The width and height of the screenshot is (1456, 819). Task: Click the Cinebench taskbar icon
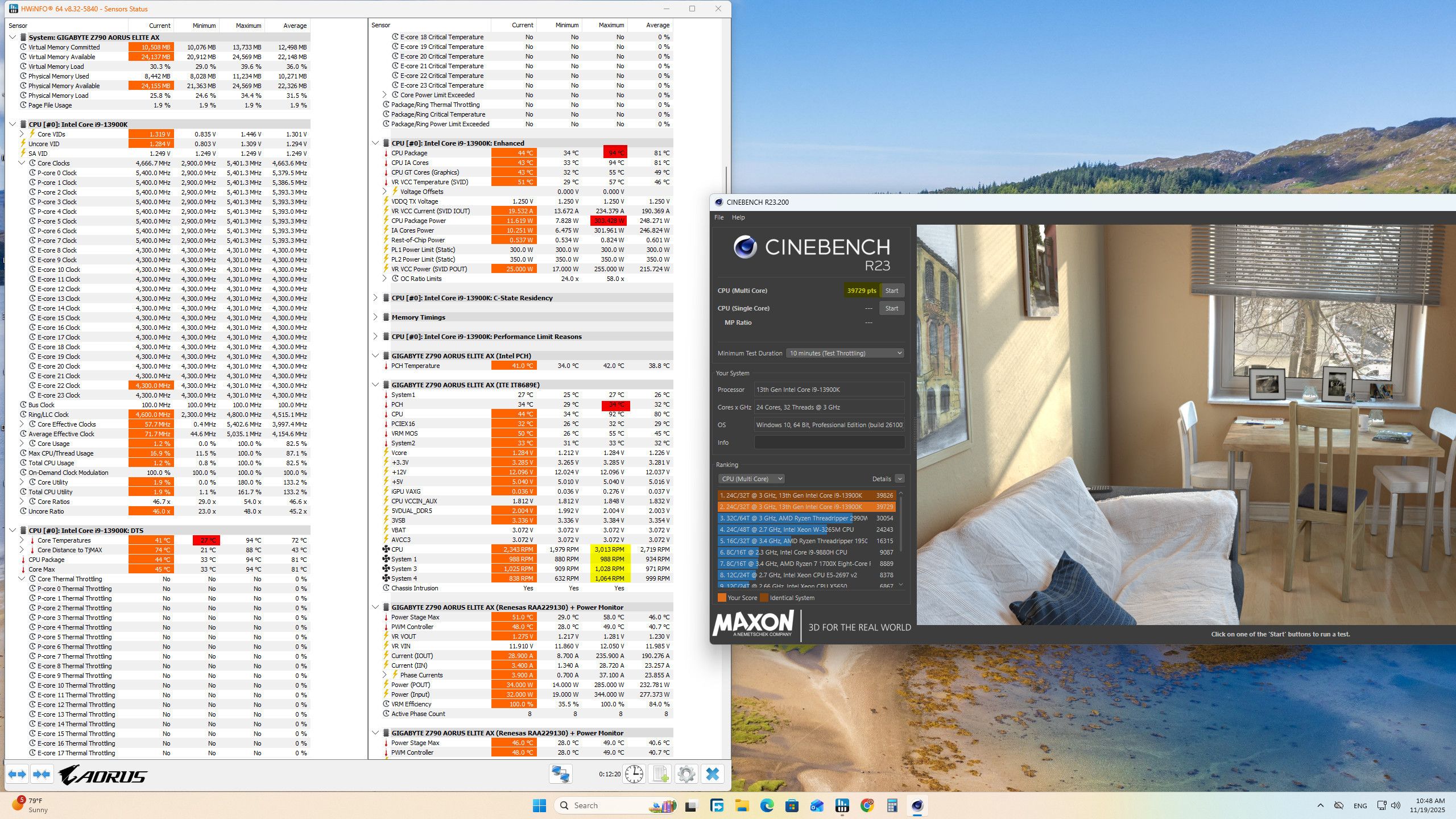point(917,805)
